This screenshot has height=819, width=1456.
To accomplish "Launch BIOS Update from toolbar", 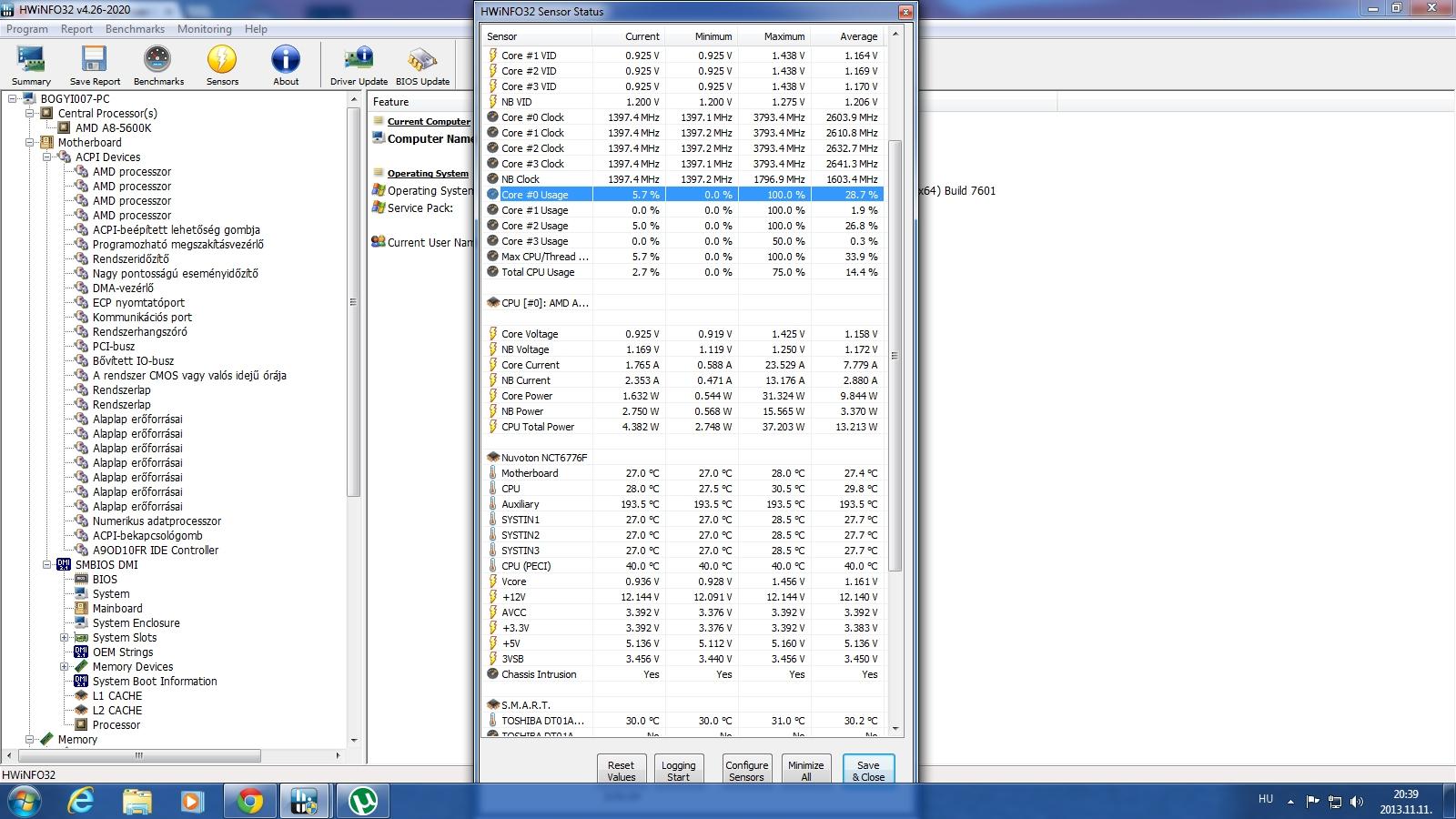I will click(x=422, y=66).
